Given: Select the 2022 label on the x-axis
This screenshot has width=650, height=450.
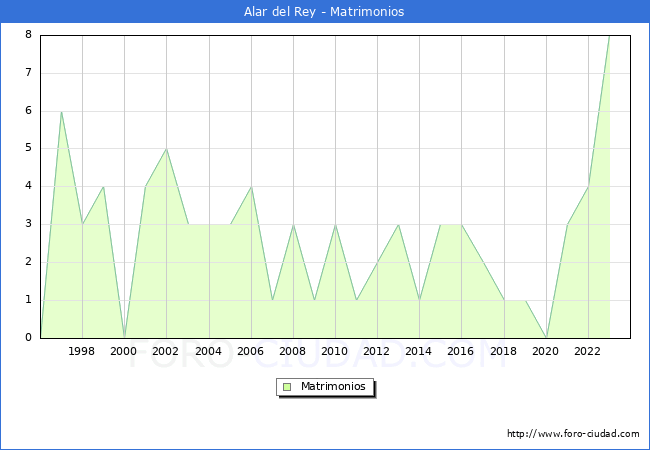Looking at the screenshot, I should coord(587,351).
